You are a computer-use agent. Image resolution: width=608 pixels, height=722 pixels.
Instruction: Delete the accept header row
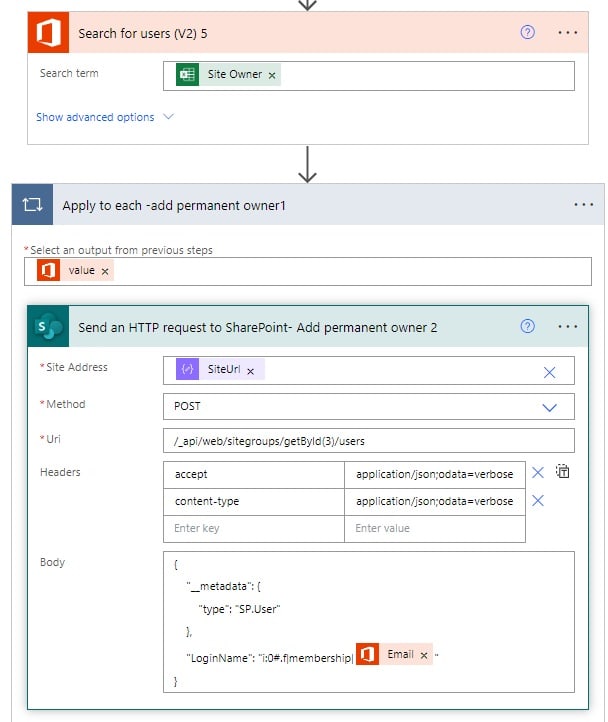click(x=538, y=473)
